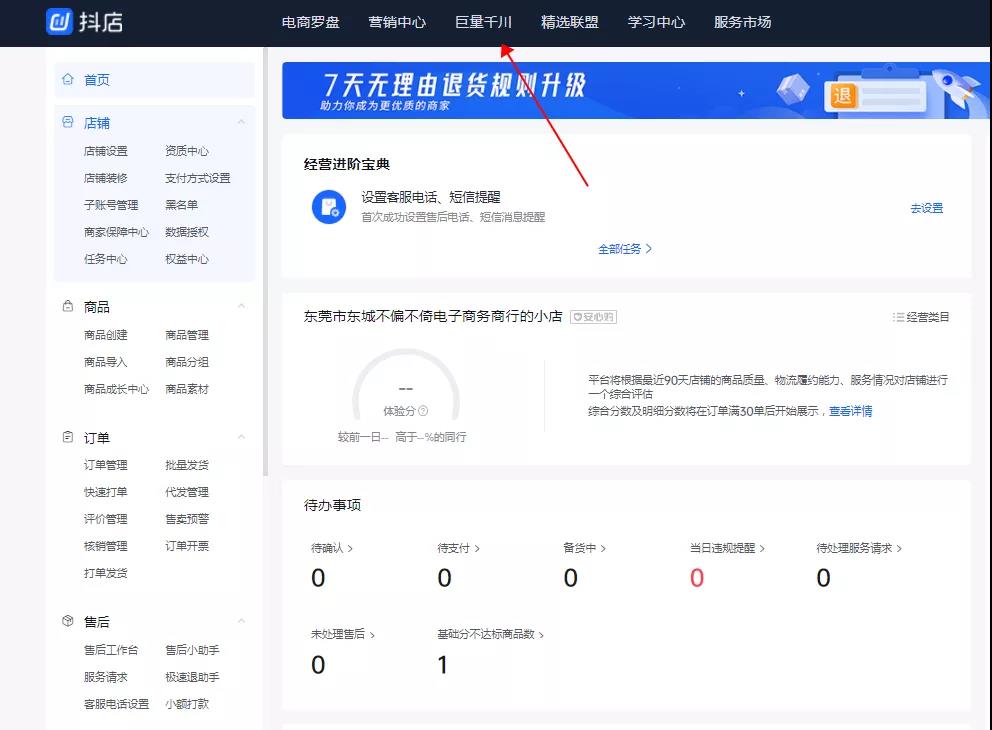Click the 体验分 question mark info icon
Screen dimensions: 992x730
pos(423,411)
